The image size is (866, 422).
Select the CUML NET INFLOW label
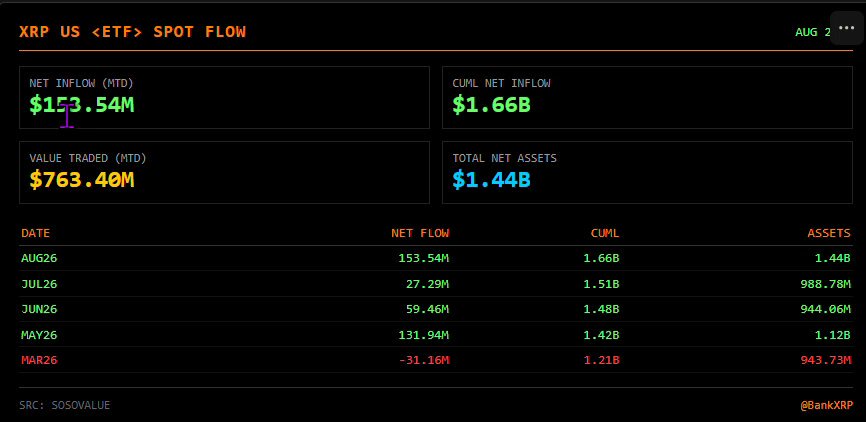click(501, 83)
